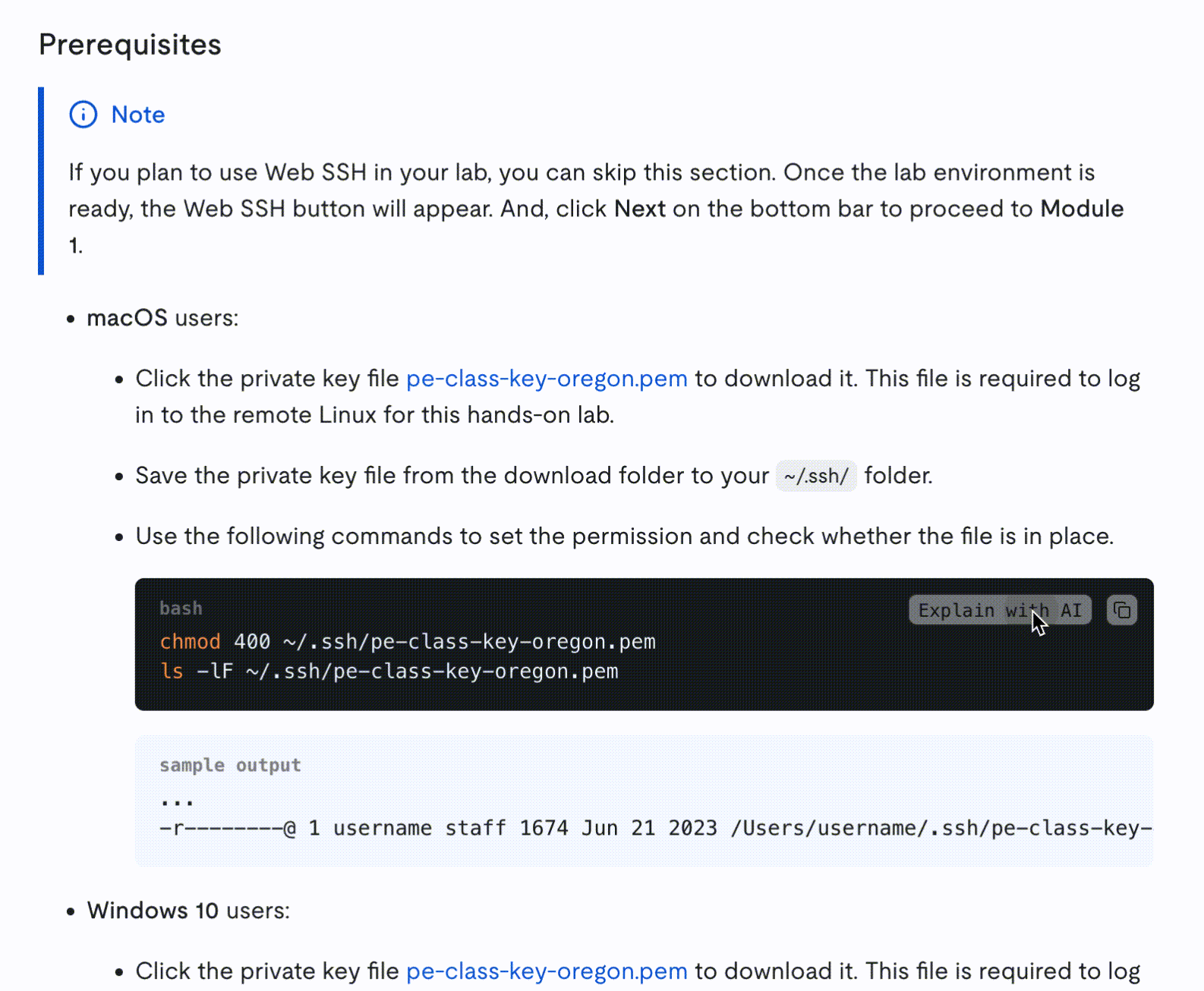This screenshot has height=991, width=1204.
Task: Click the Prerequisites heading
Action: click(x=130, y=45)
